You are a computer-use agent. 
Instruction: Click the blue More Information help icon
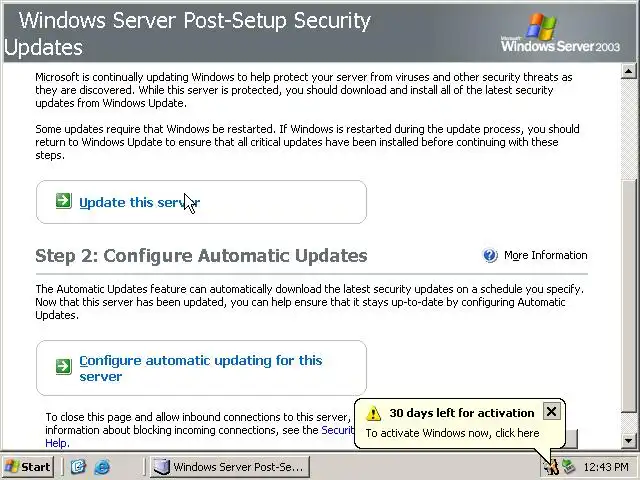490,255
